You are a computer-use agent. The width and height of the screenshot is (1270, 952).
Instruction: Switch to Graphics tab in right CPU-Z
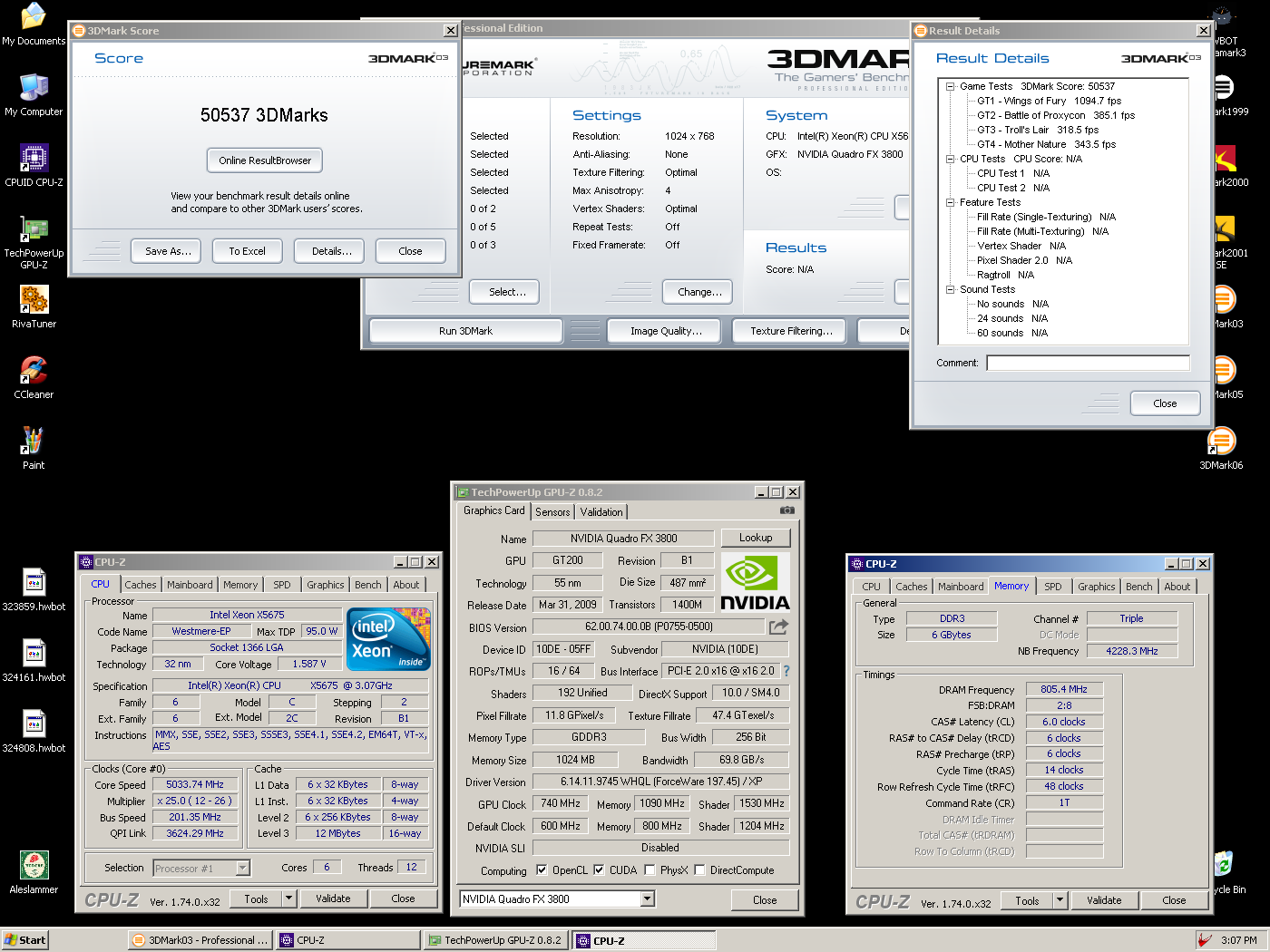1096,587
